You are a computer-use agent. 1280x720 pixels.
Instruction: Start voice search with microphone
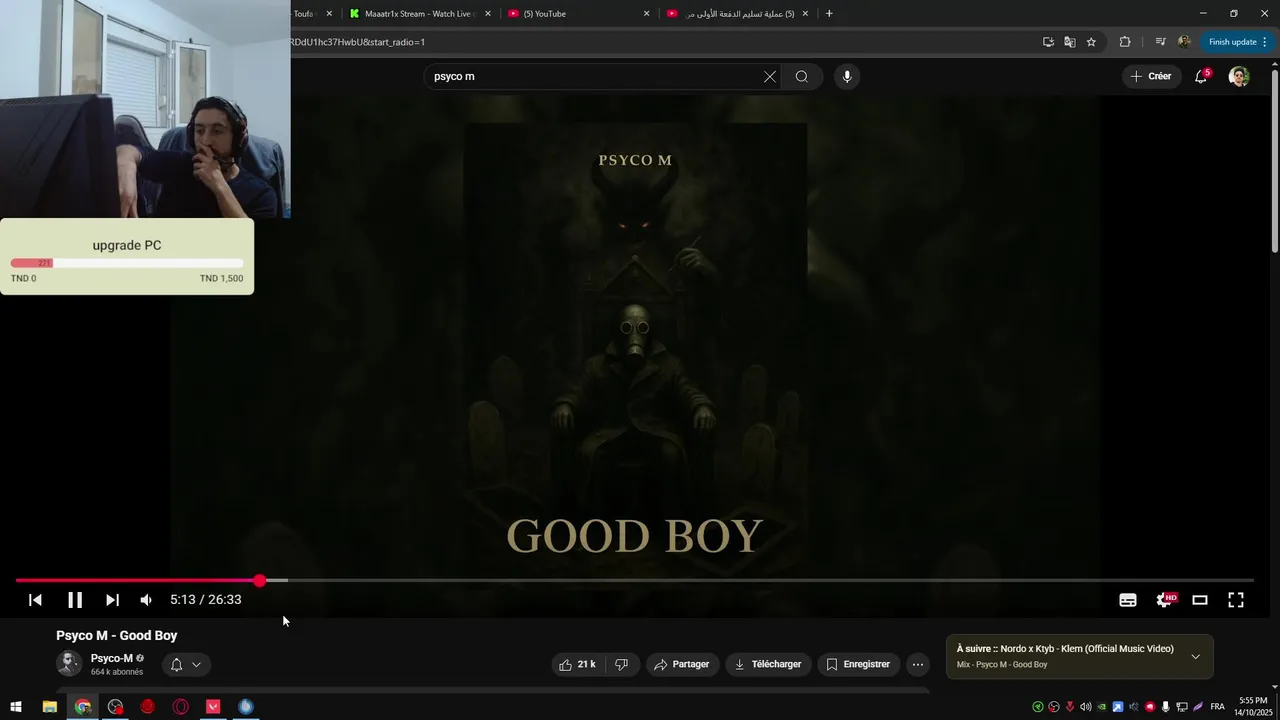tap(847, 77)
